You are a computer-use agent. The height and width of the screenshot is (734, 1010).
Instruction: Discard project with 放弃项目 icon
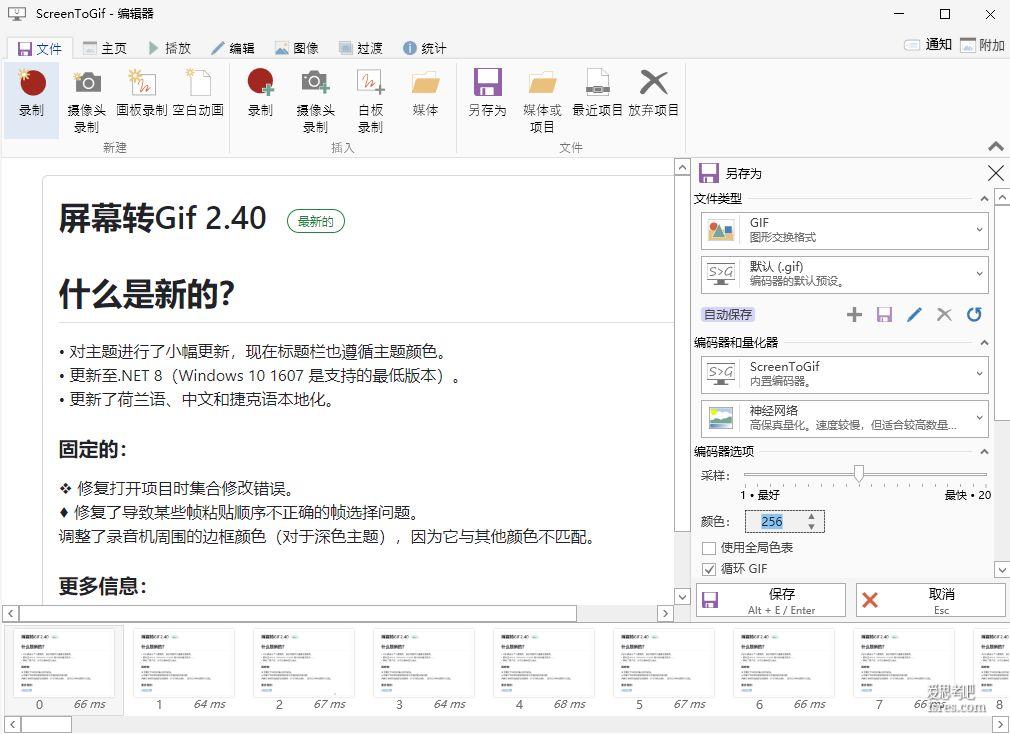pyautogui.click(x=654, y=93)
